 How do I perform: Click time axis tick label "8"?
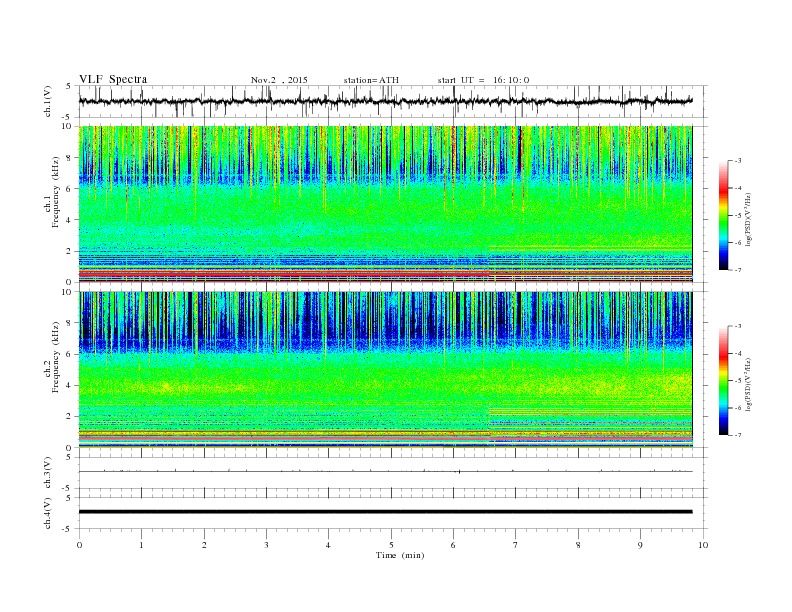click(x=578, y=545)
